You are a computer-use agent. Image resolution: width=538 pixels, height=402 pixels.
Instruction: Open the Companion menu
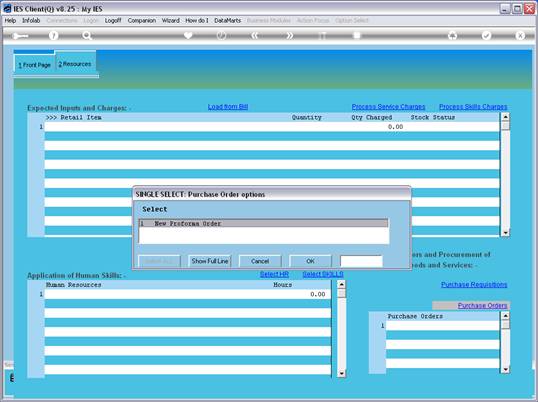pyautogui.click(x=142, y=21)
